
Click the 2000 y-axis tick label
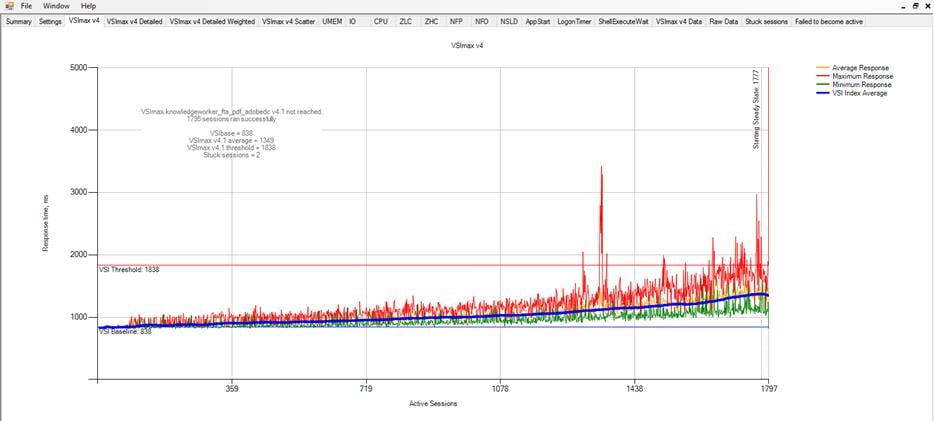[x=79, y=254]
